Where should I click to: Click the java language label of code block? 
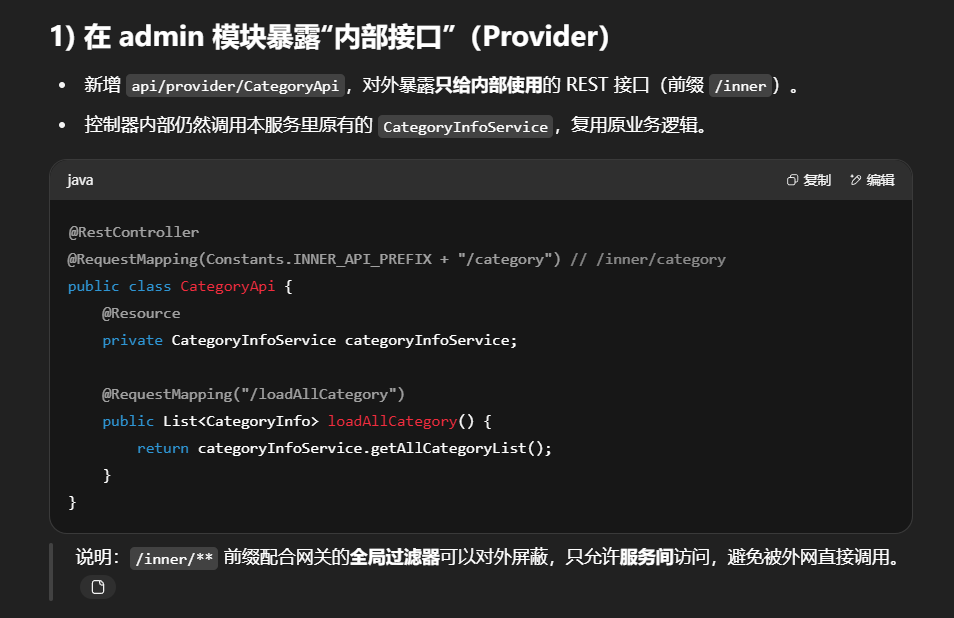point(80,180)
